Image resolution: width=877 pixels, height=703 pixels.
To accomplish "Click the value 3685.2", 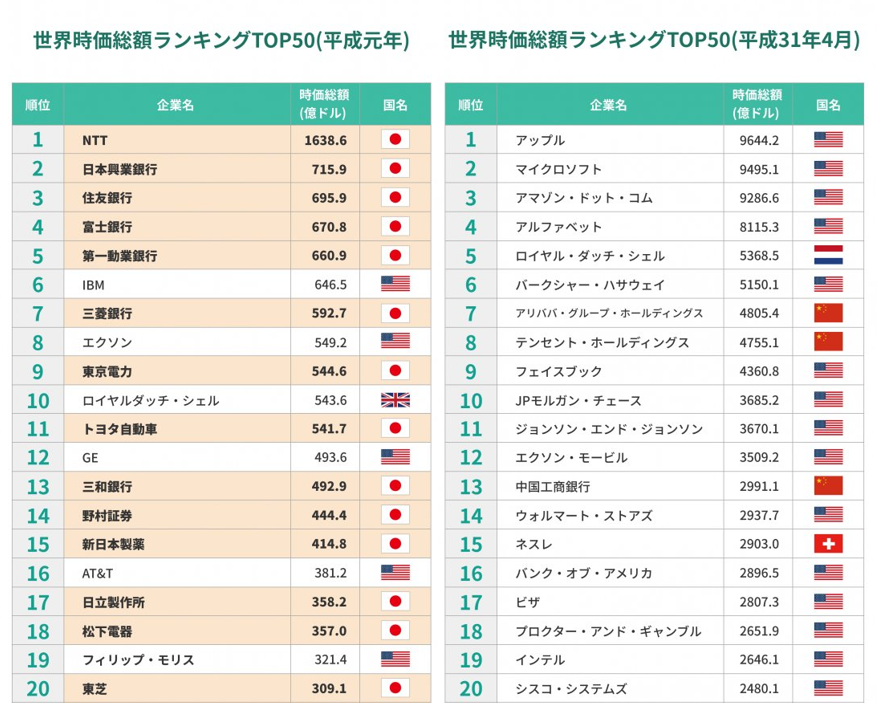I will coord(759,400).
